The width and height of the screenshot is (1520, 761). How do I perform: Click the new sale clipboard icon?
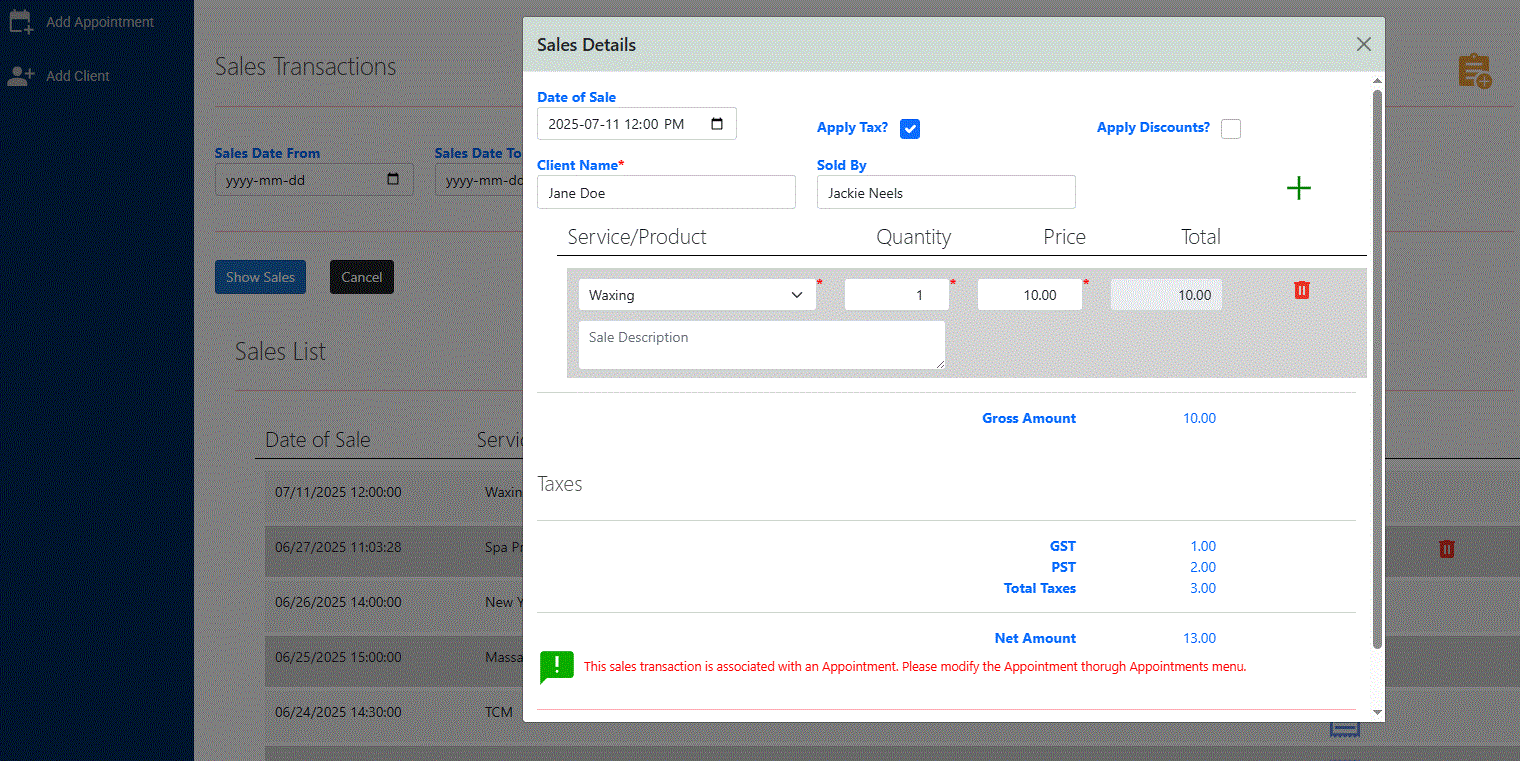1474,71
